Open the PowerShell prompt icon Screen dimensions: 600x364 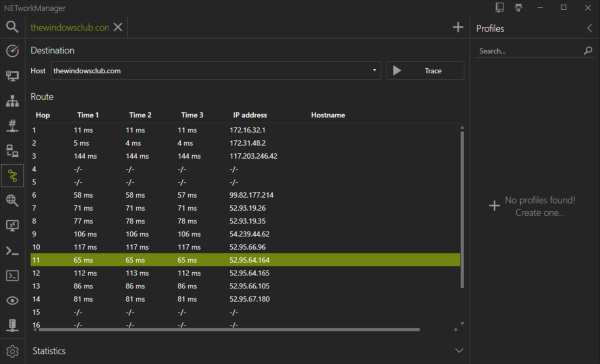pyautogui.click(x=12, y=251)
